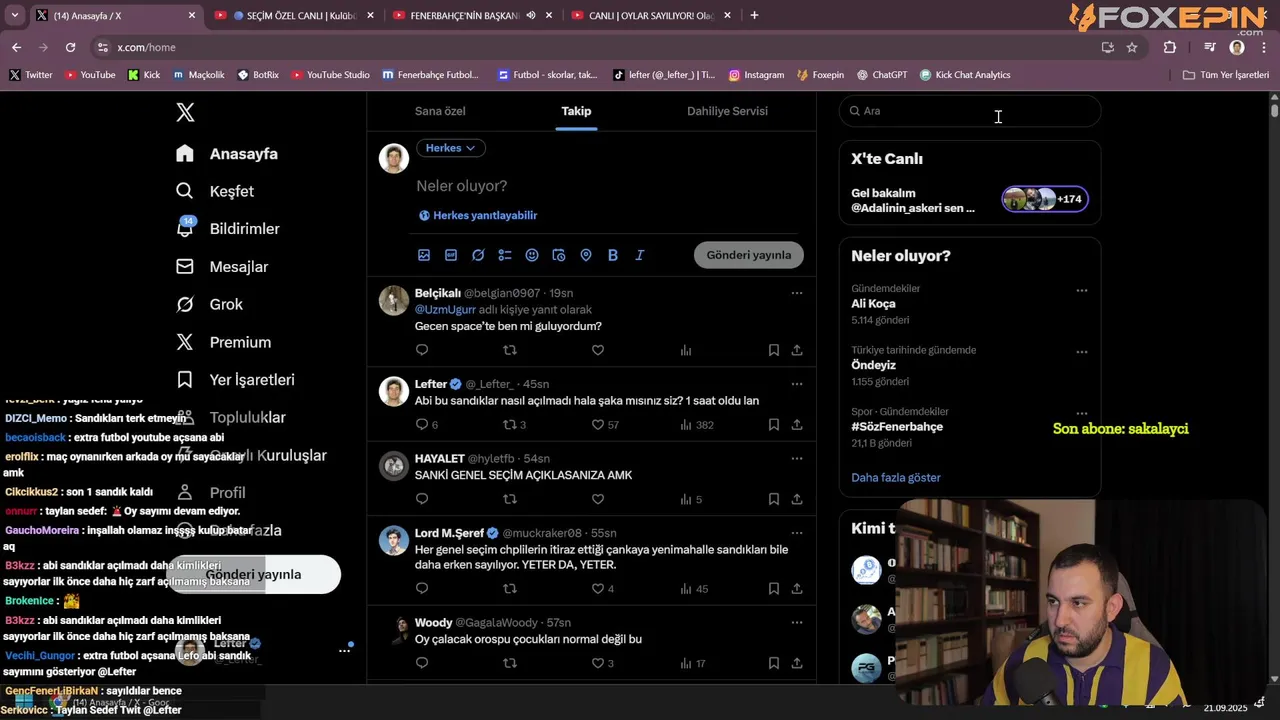1280x720 pixels.
Task: Join the live space with +174 listeners
Action: click(x=1045, y=199)
